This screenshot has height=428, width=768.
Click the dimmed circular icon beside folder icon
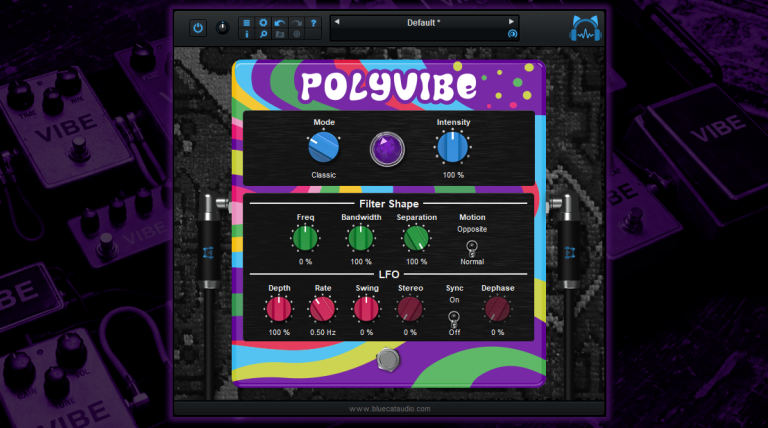(296, 34)
